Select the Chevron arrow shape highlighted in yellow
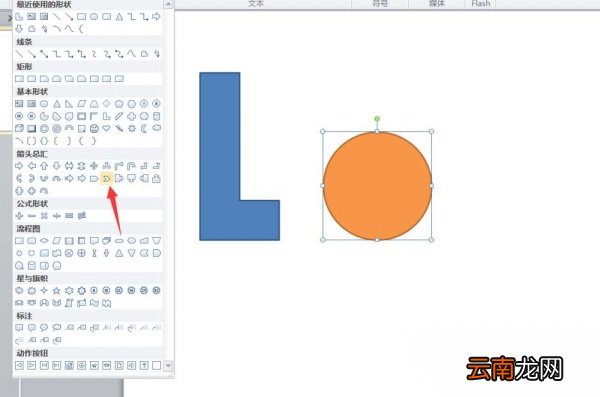The height and width of the screenshot is (397, 600). point(106,178)
